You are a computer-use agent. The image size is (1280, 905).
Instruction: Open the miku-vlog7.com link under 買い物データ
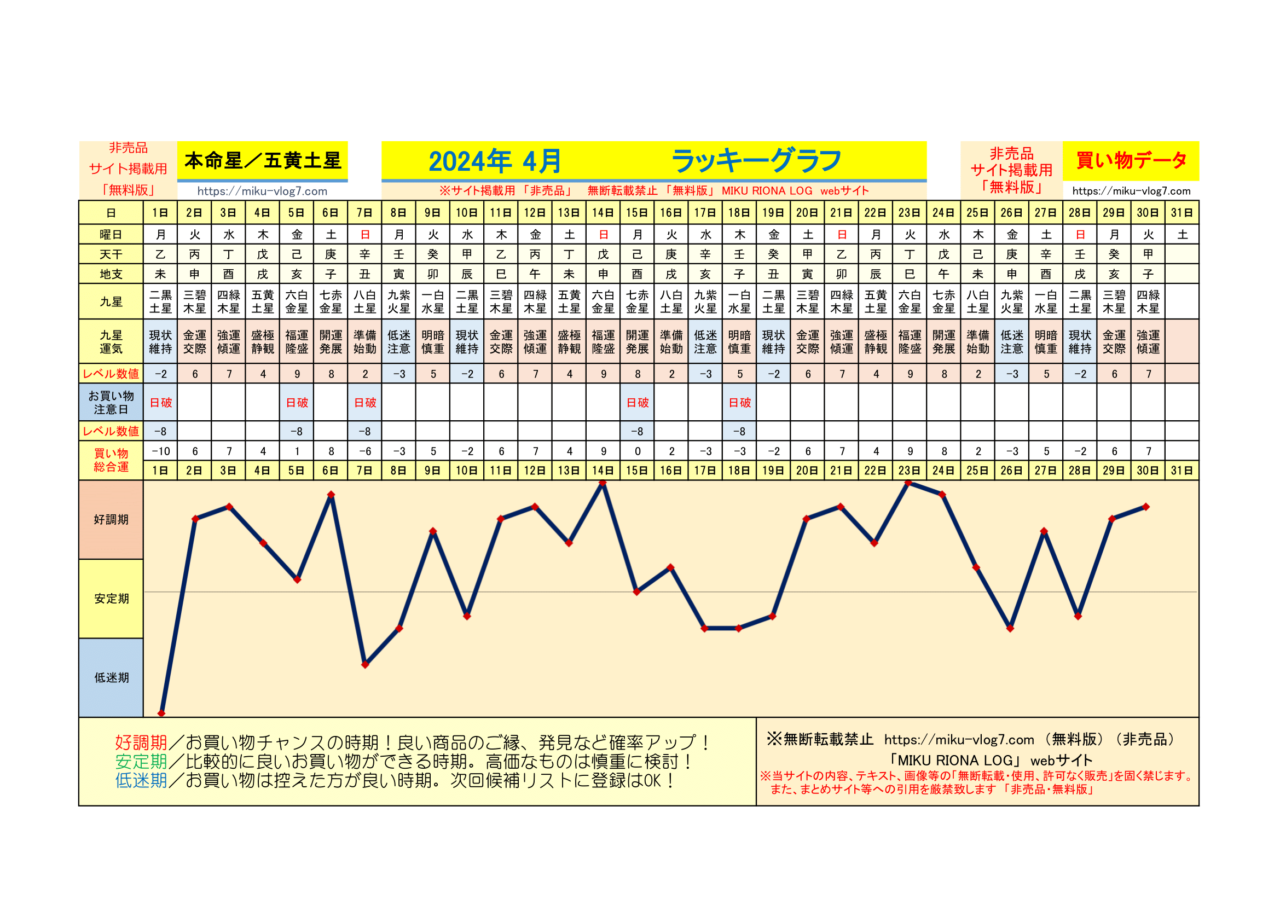point(1131,191)
